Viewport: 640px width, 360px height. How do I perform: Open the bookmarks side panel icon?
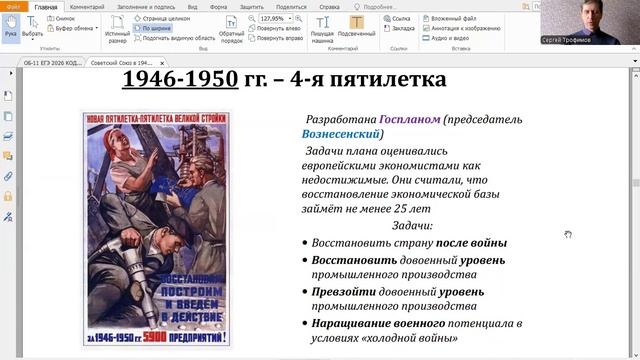[x=8, y=96]
